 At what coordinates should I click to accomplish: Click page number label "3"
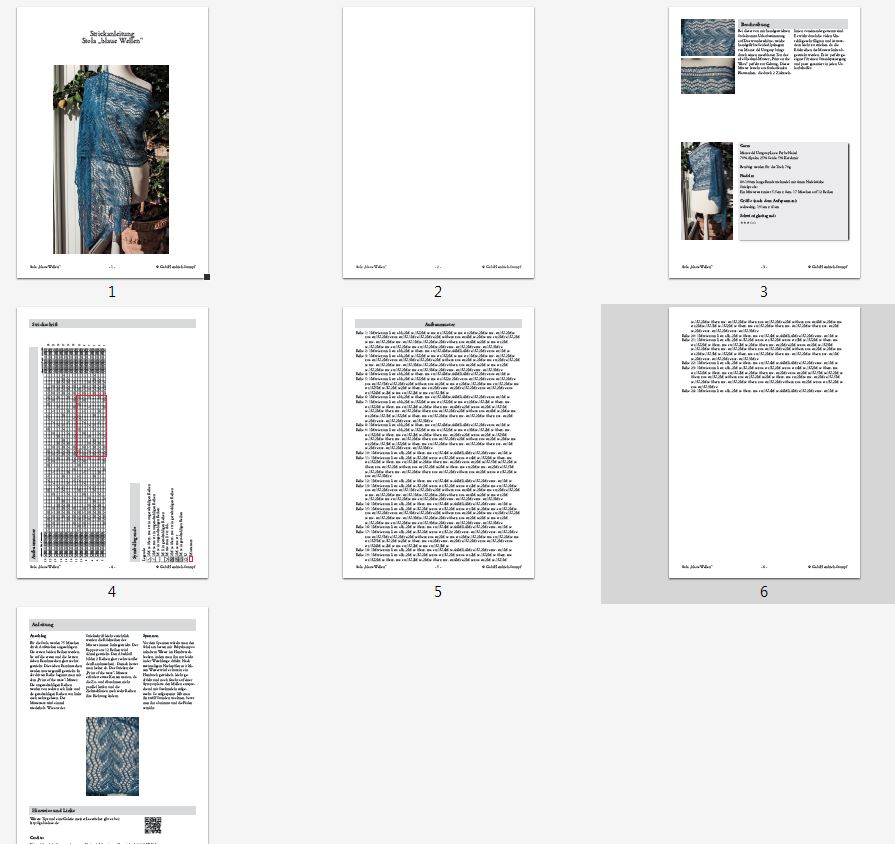tap(764, 292)
